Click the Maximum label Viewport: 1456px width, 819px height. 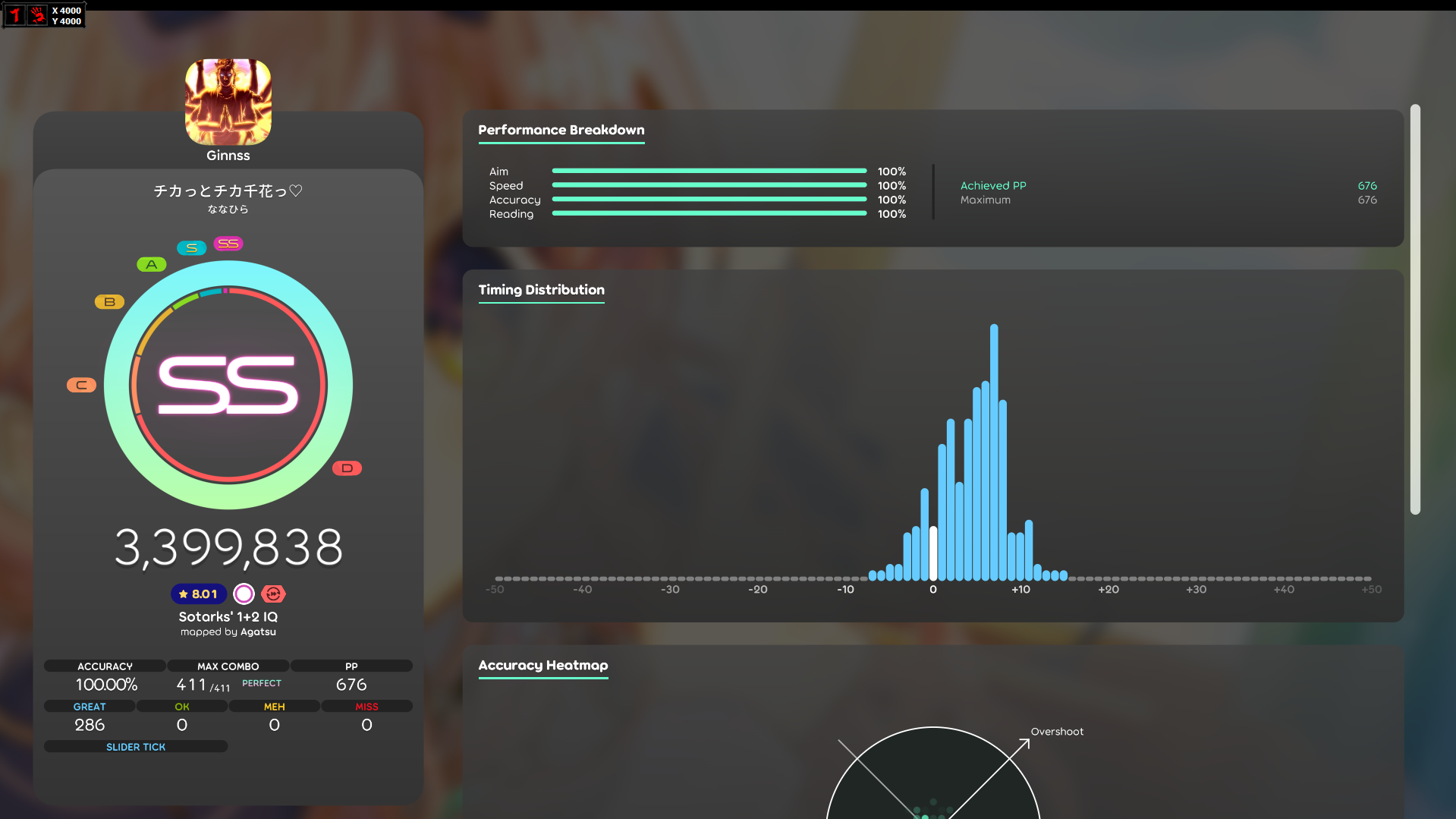point(986,200)
